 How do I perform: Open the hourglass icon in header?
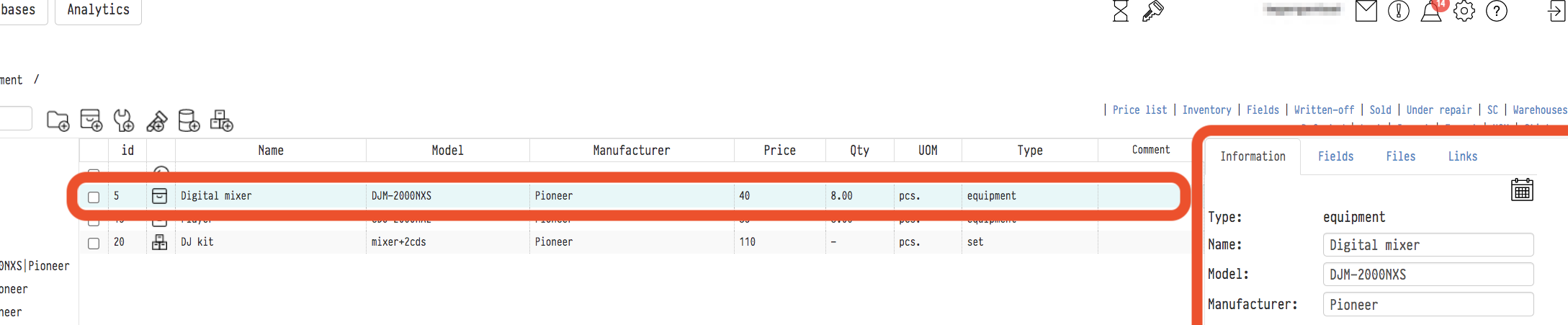pos(1120,11)
